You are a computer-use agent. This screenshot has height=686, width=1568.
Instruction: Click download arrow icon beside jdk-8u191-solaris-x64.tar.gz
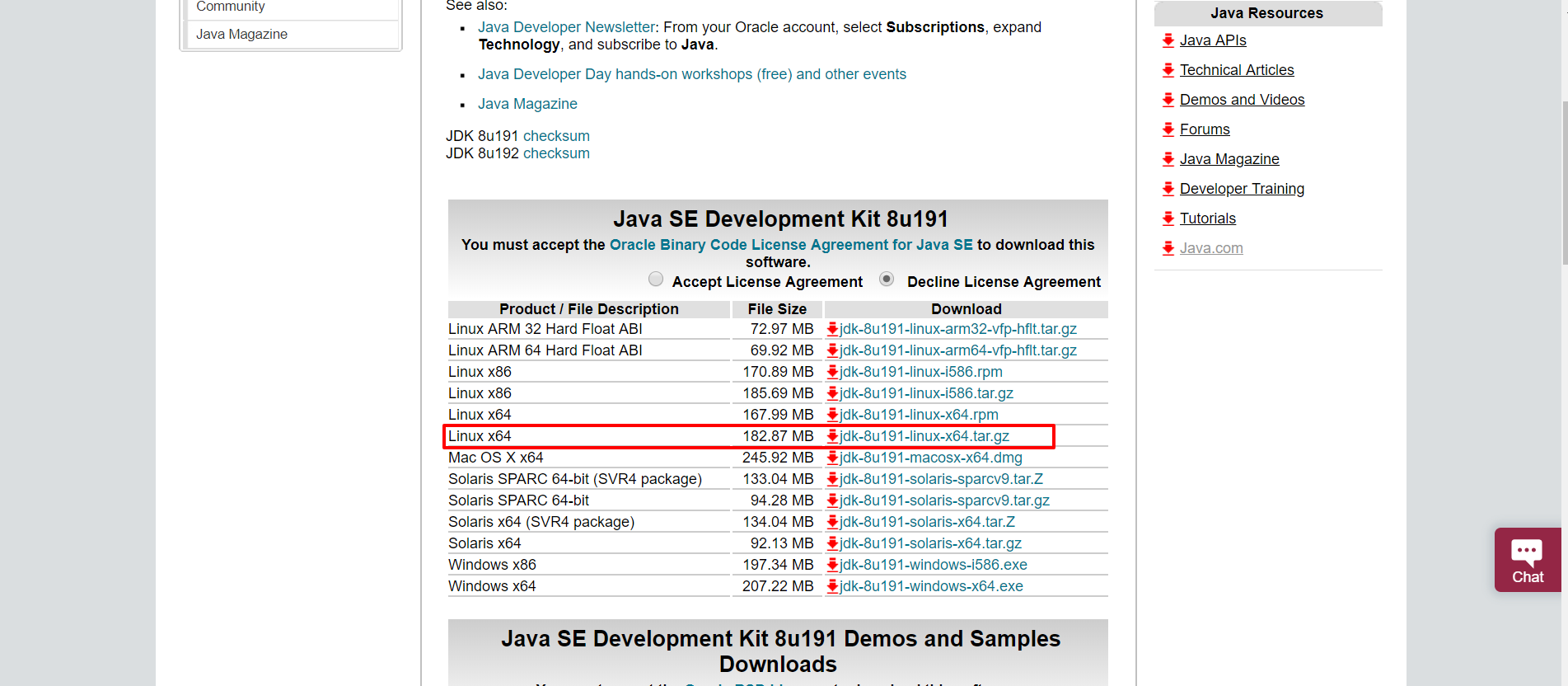point(832,543)
